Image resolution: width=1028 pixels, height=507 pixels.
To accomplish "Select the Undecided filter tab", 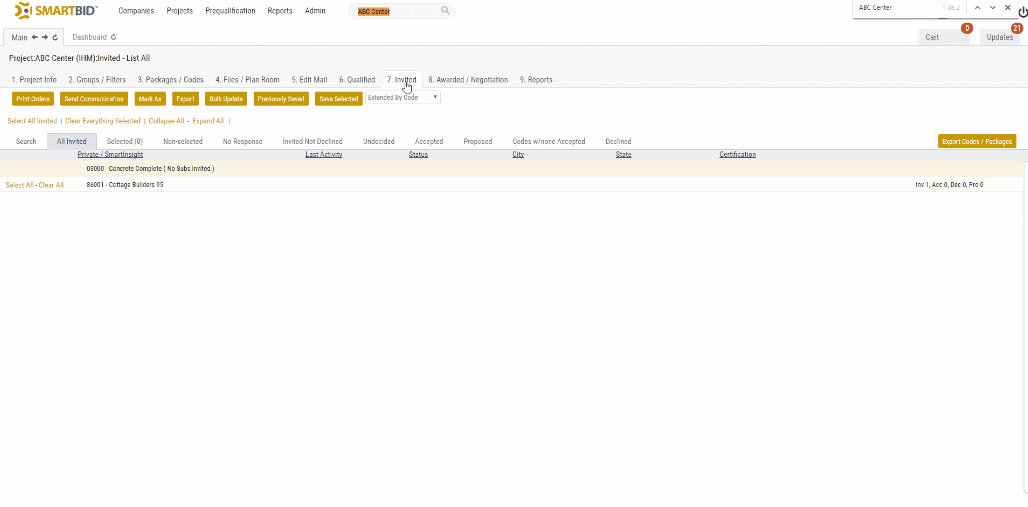I will pos(378,141).
